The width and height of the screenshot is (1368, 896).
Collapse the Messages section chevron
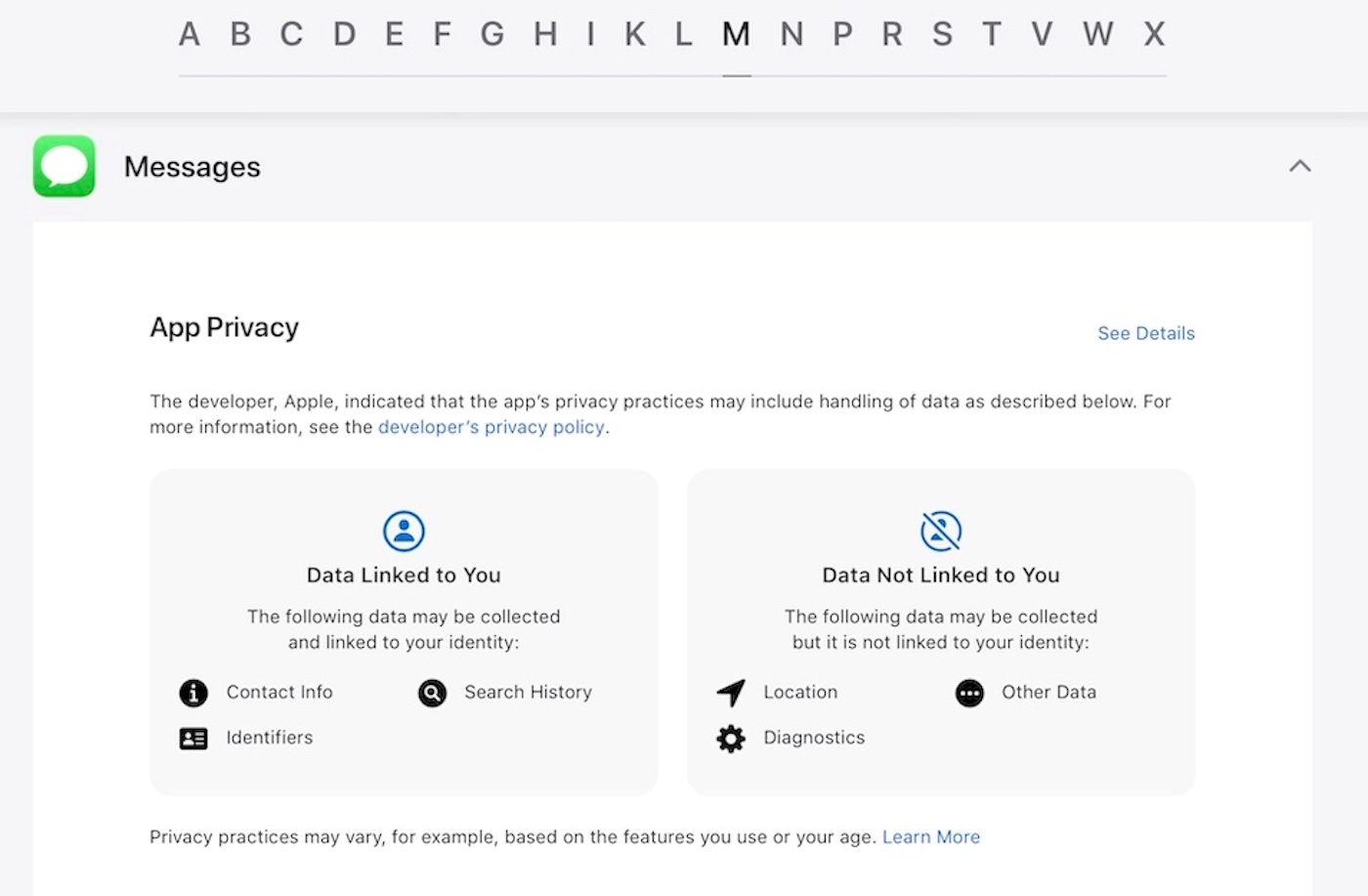click(1300, 166)
